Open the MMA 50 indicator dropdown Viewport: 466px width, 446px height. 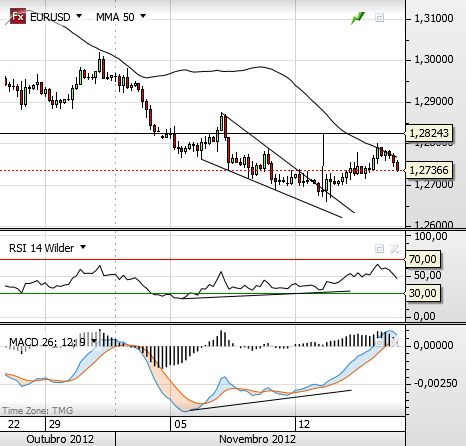pos(143,16)
